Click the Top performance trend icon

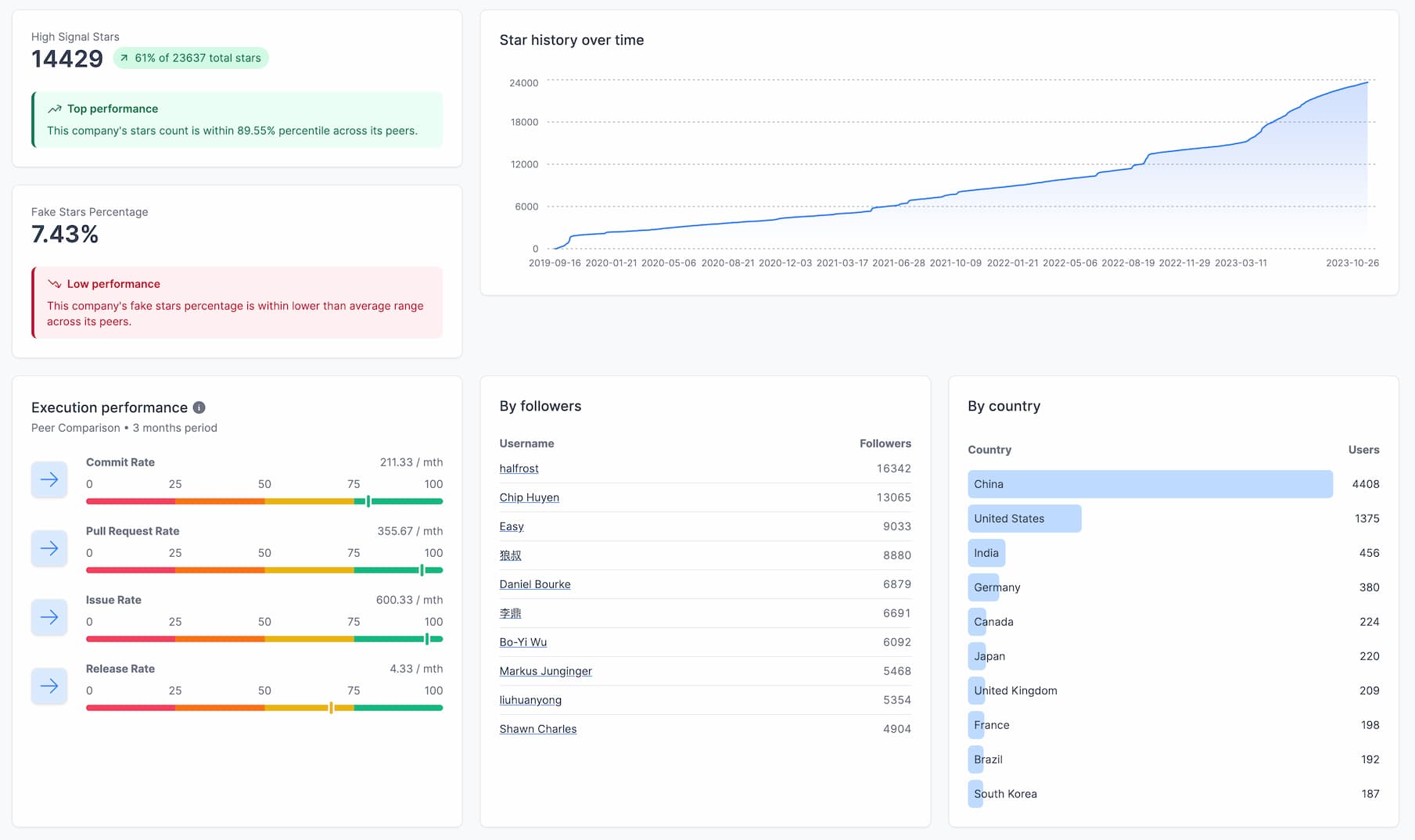coord(52,108)
